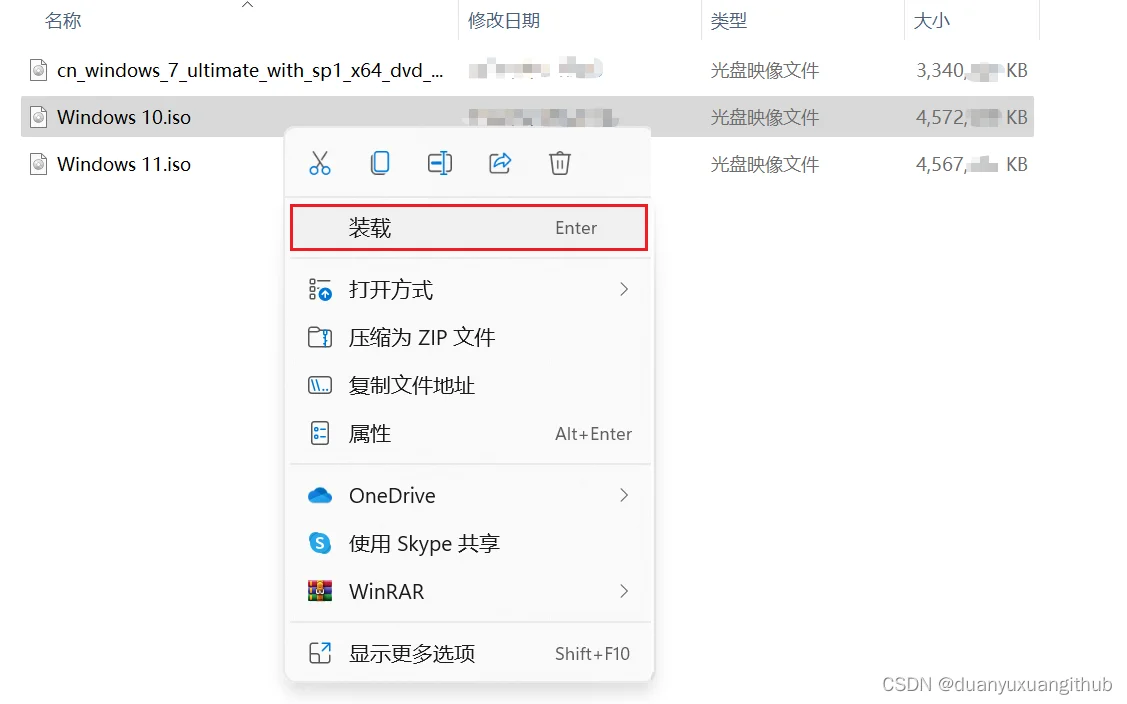Image resolution: width=1127 pixels, height=704 pixels.
Task: Click the OneDrive cloud icon
Action: pyautogui.click(x=320, y=495)
